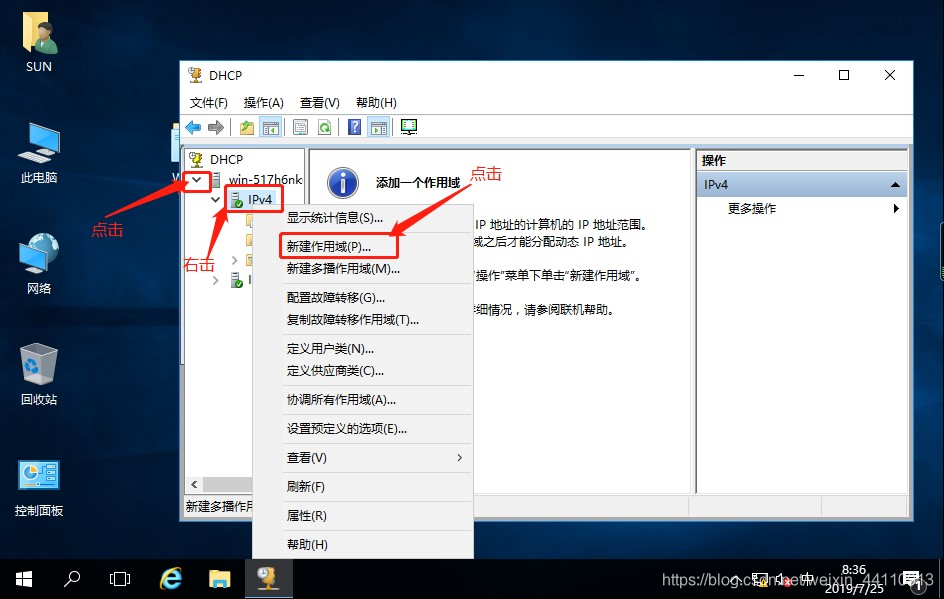944x599 pixels.
Task: Open the SUN desktop folder icon
Action: [x=39, y=42]
